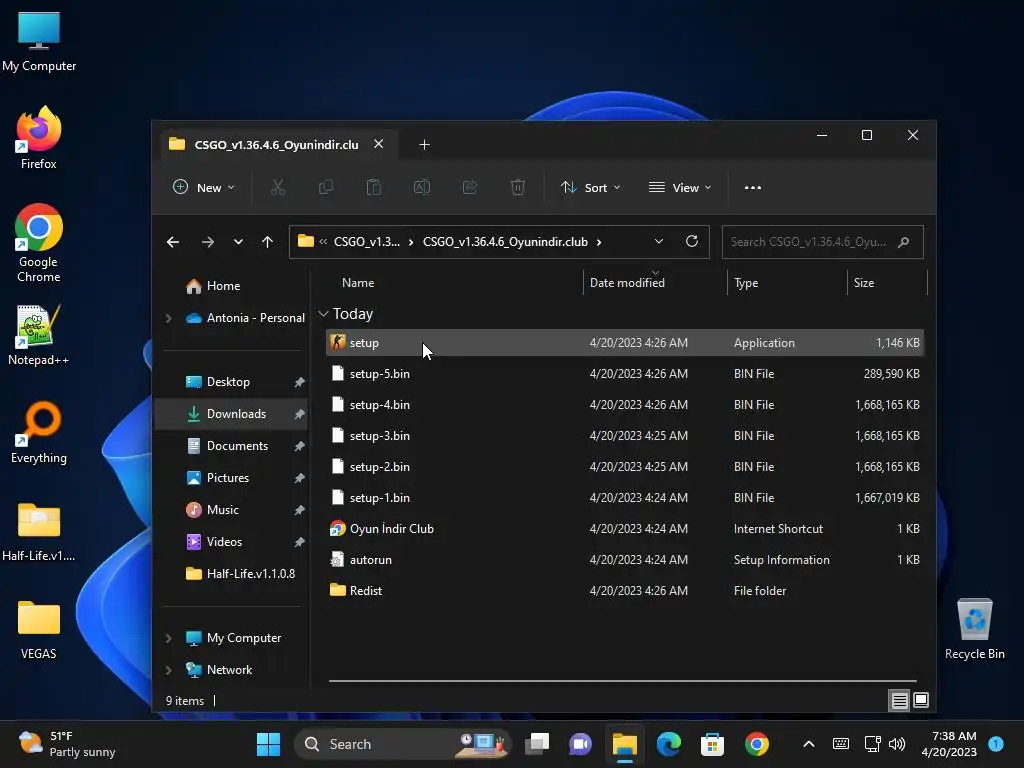This screenshot has width=1024, height=768.
Task: Open Microsoft Store from taskbar
Action: 712,744
